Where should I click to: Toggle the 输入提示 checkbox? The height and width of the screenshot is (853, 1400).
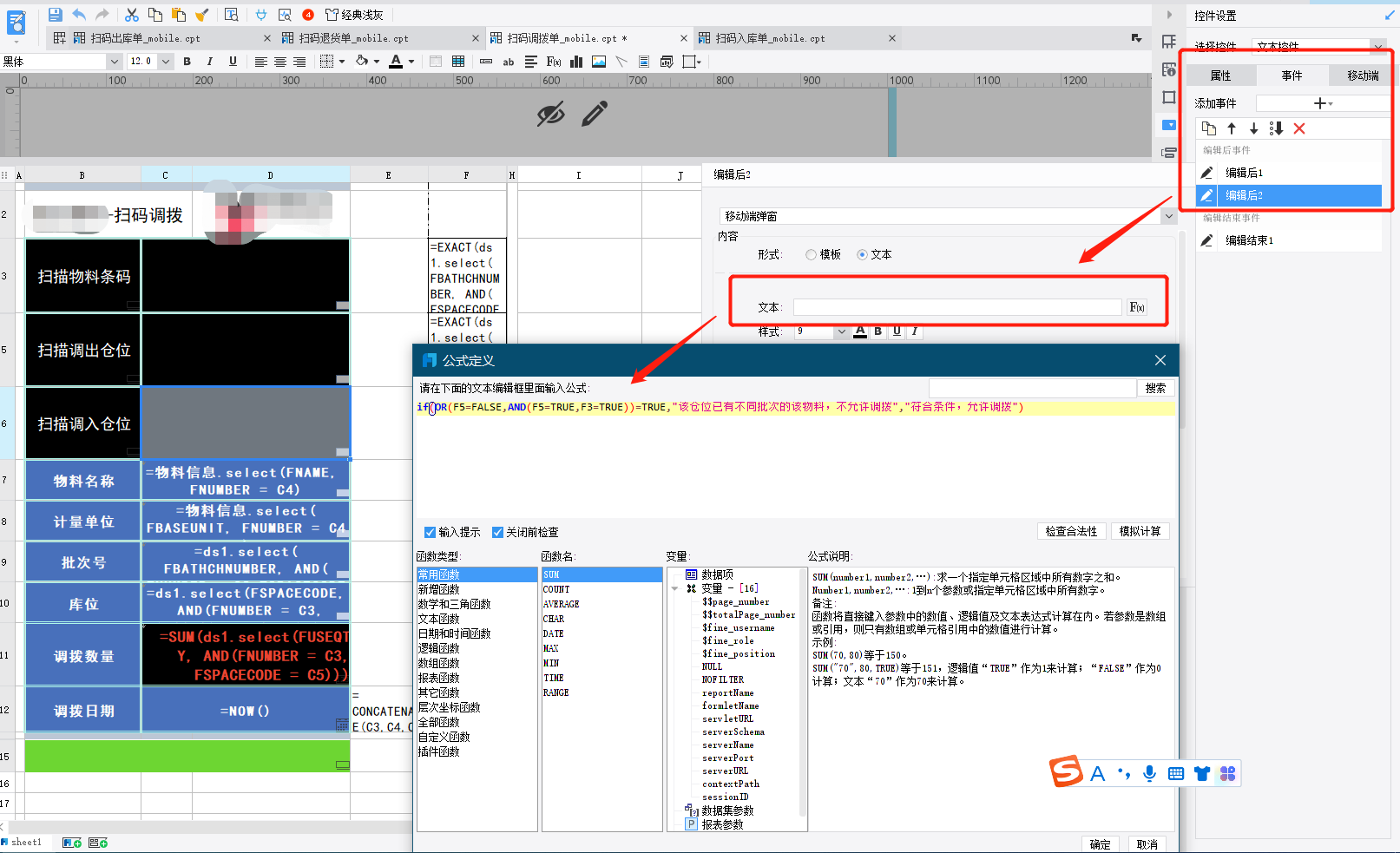(430, 532)
